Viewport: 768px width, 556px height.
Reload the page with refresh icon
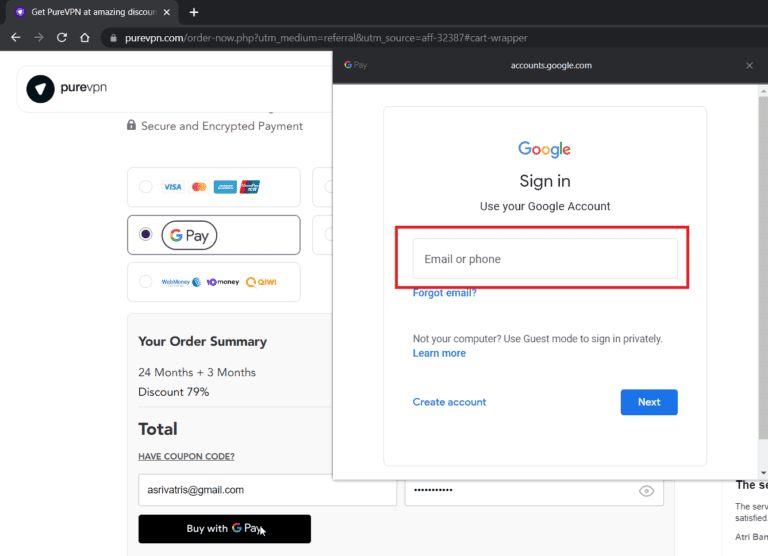pos(62,38)
